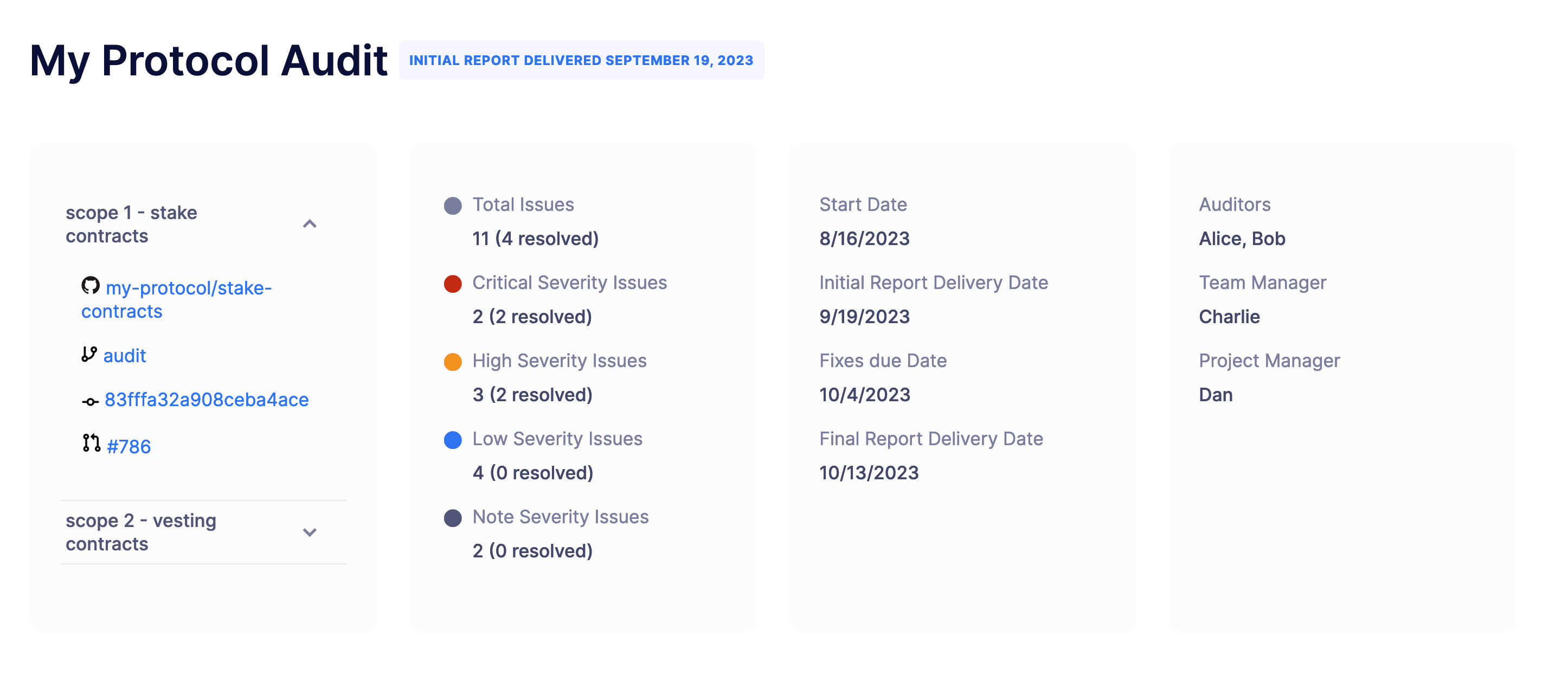Screen dimensions: 1568x681
Task: Click the Initial Report Delivered September 19 badge
Action: tap(581, 60)
